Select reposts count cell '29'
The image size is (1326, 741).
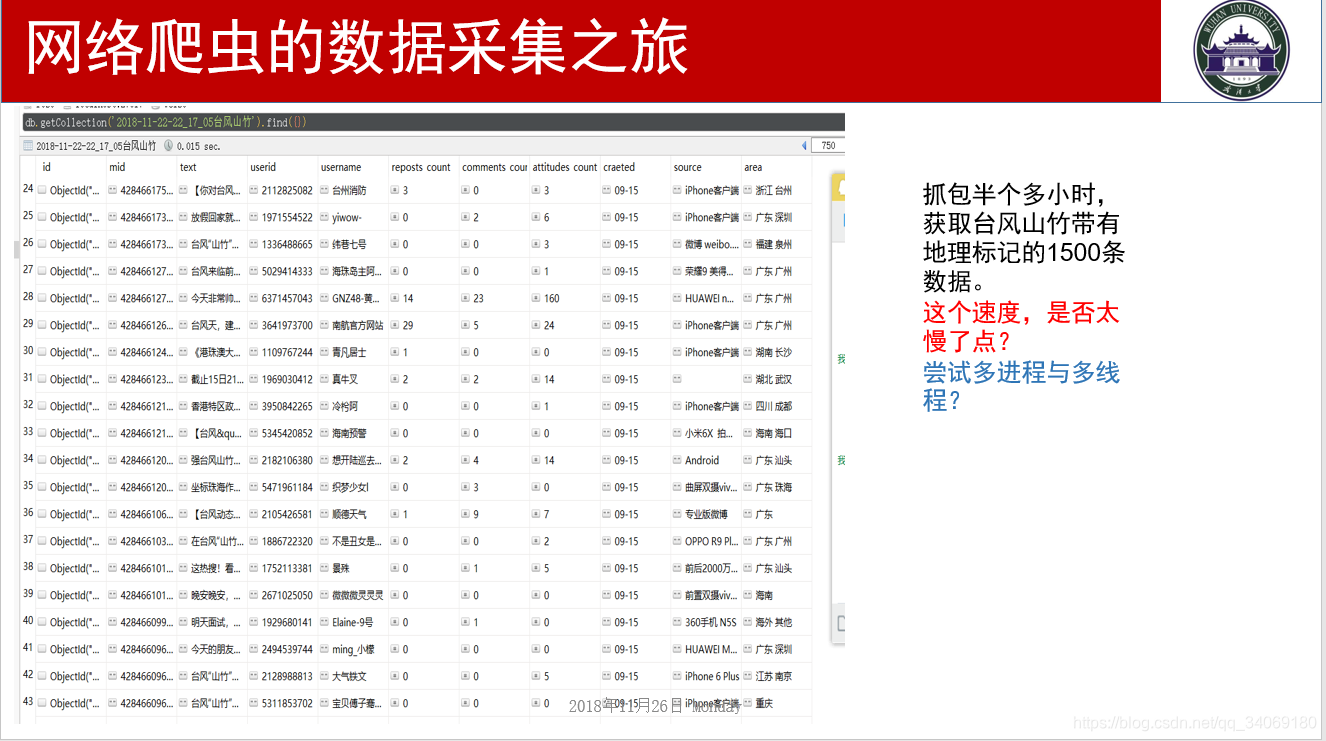408,325
